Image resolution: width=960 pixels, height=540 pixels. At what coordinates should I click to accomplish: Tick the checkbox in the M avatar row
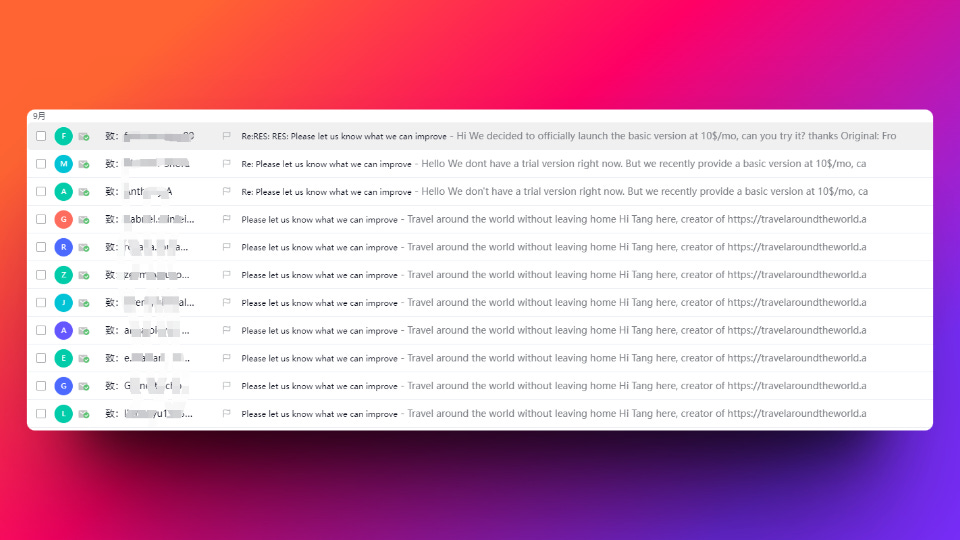click(x=41, y=163)
